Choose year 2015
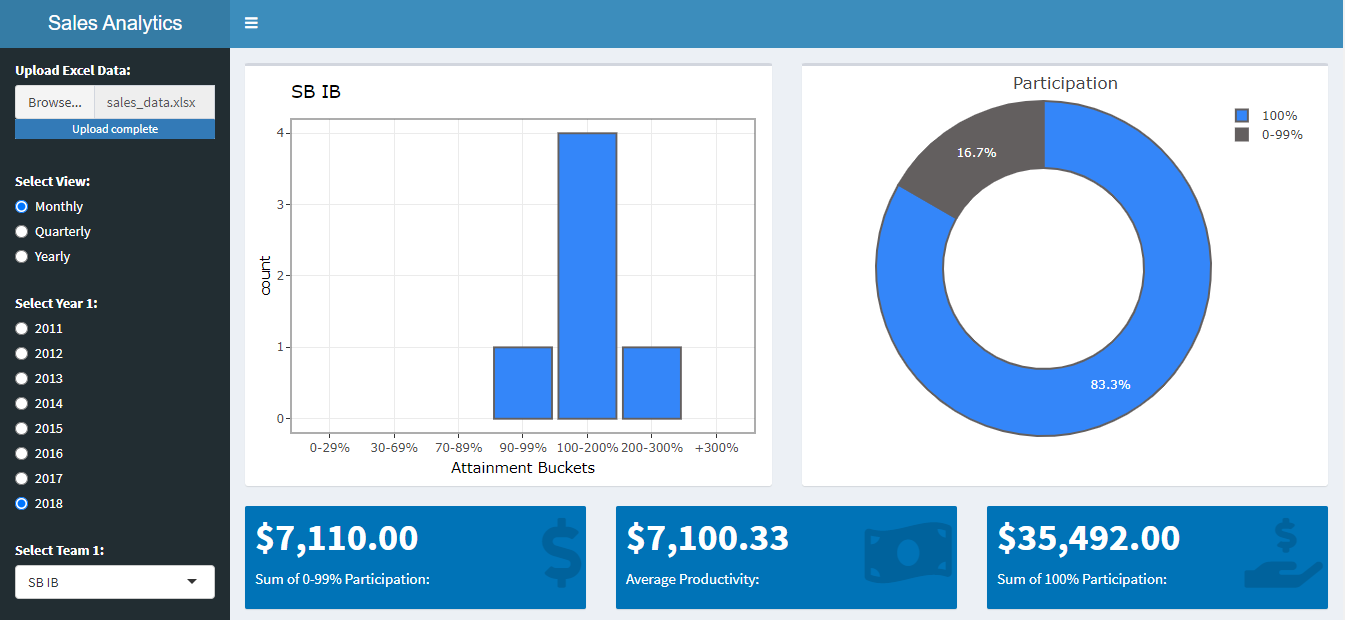 click(21, 428)
